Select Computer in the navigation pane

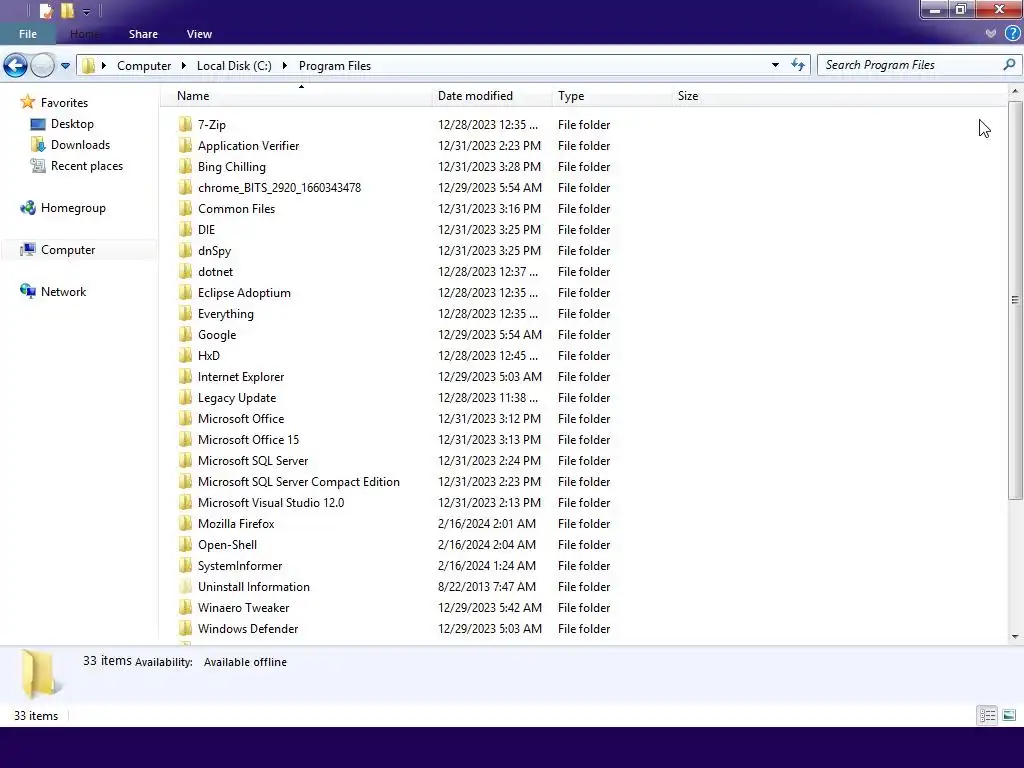point(68,249)
